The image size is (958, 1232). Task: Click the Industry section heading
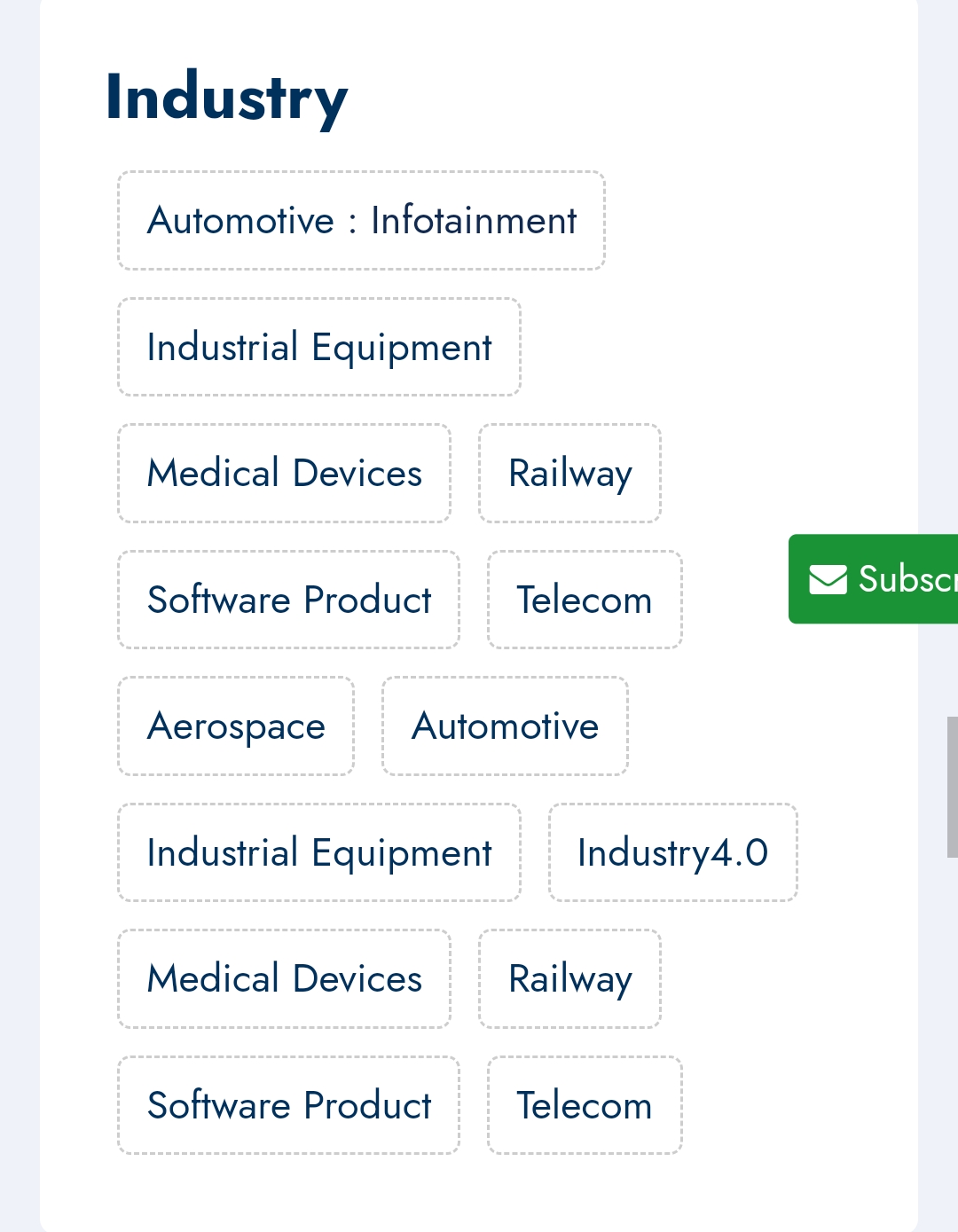[x=226, y=98]
